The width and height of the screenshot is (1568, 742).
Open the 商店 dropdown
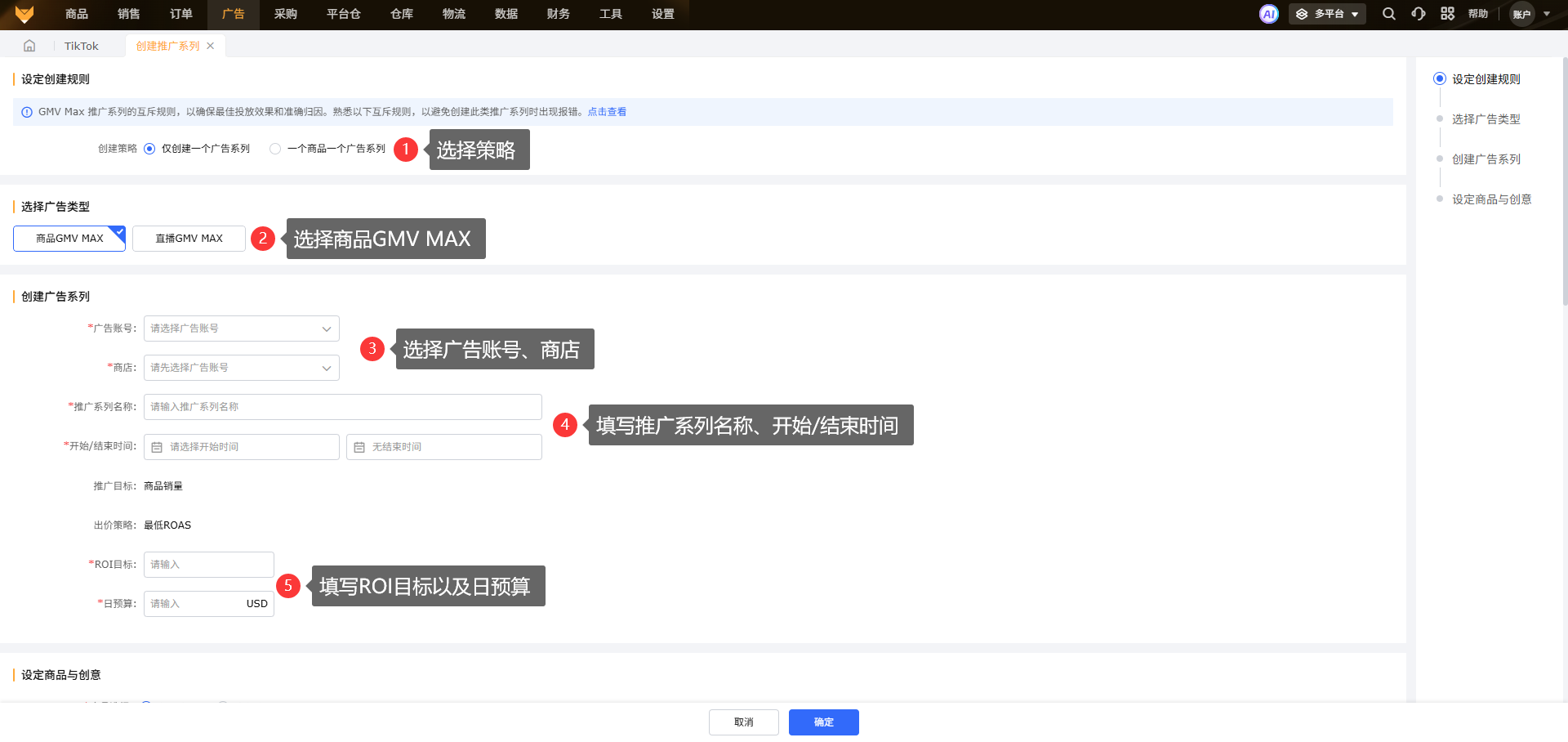242,368
